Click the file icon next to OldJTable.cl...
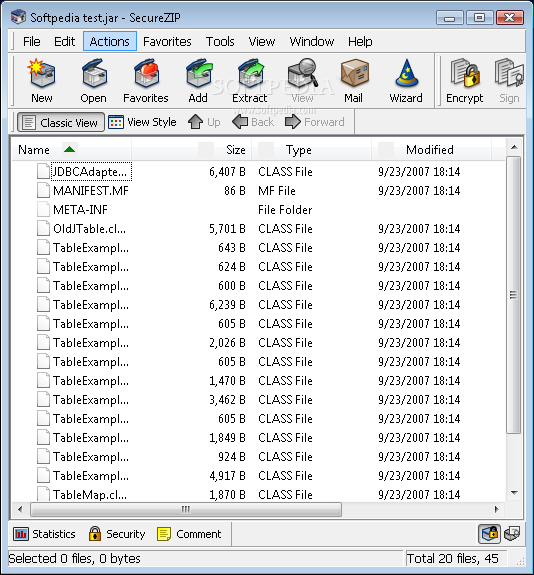534x575 pixels. [x=43, y=229]
